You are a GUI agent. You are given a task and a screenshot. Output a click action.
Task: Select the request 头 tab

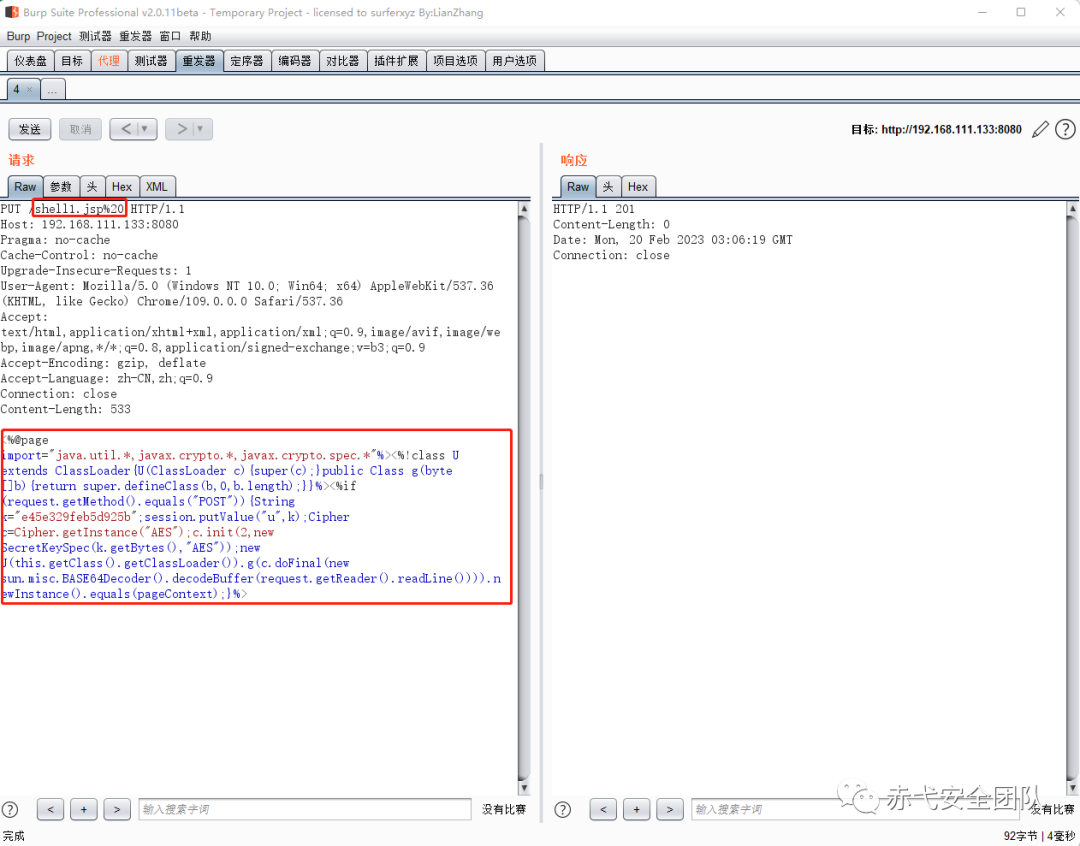[92, 187]
